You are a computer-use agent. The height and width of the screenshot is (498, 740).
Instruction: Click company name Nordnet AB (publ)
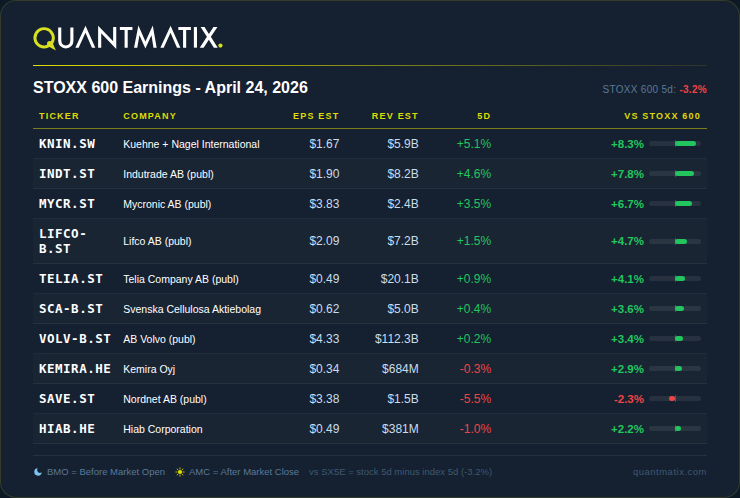click(165, 399)
